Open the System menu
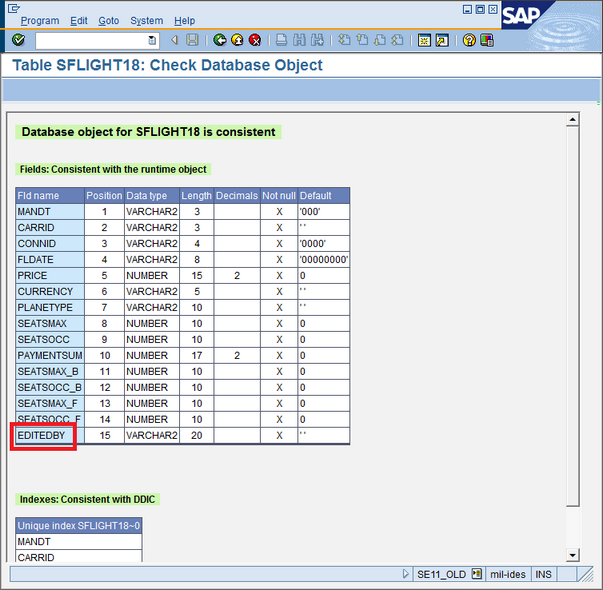This screenshot has width=603, height=590. click(x=147, y=20)
